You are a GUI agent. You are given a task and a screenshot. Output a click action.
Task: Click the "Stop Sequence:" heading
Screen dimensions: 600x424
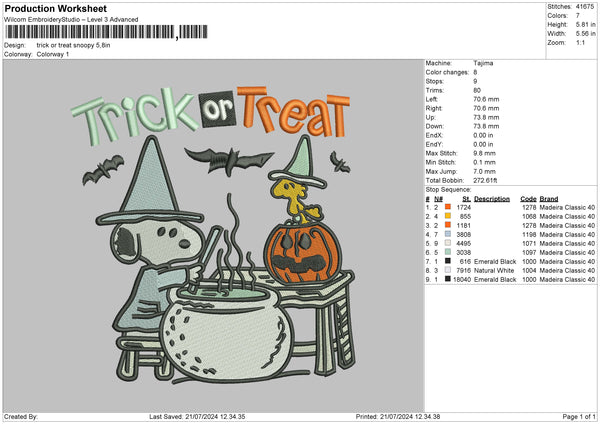(x=448, y=190)
